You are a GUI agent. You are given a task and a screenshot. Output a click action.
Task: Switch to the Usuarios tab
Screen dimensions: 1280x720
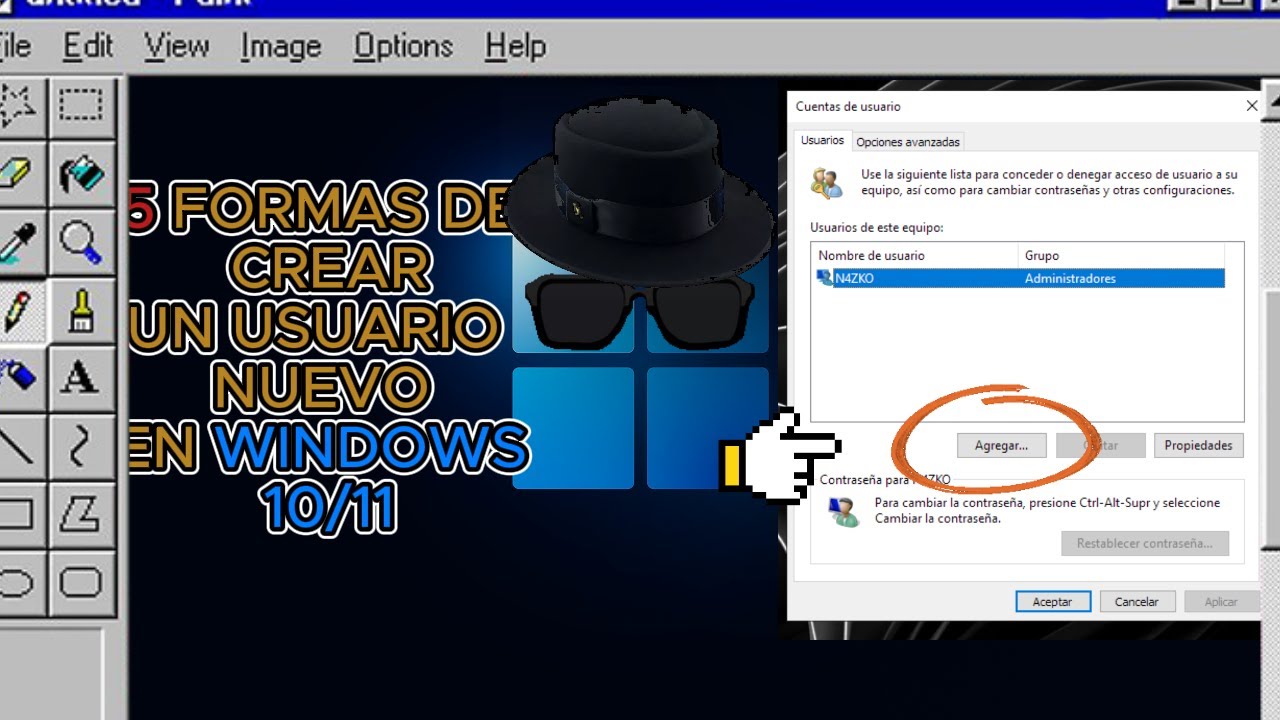pyautogui.click(x=822, y=141)
